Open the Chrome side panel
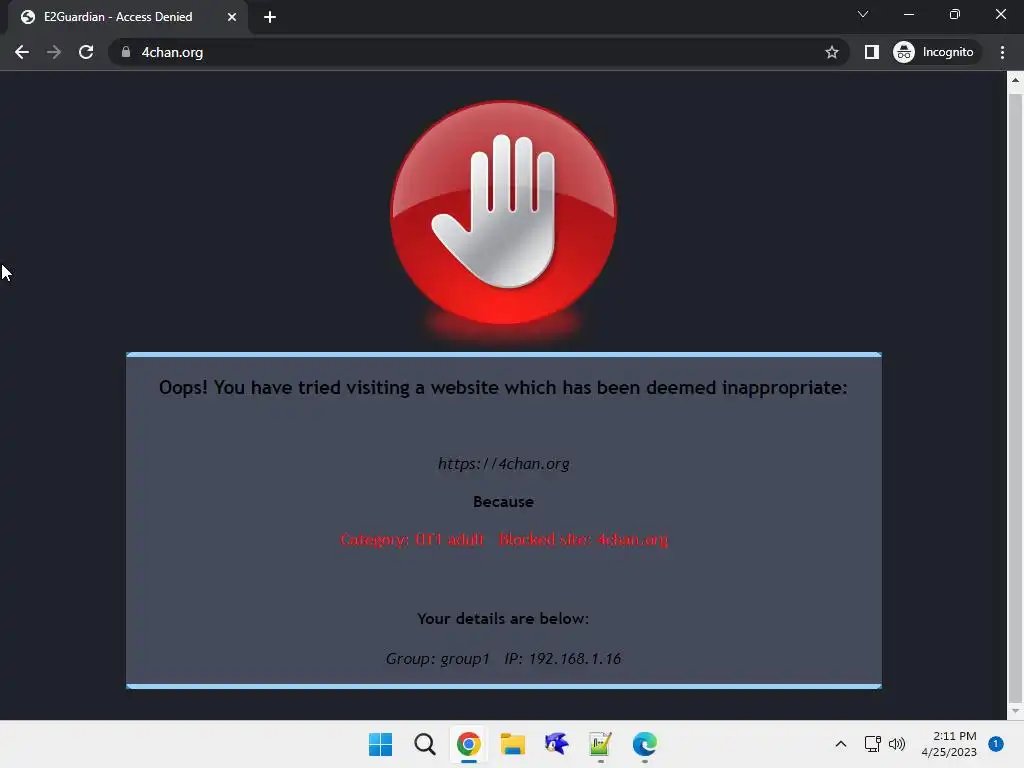 pyautogui.click(x=872, y=52)
